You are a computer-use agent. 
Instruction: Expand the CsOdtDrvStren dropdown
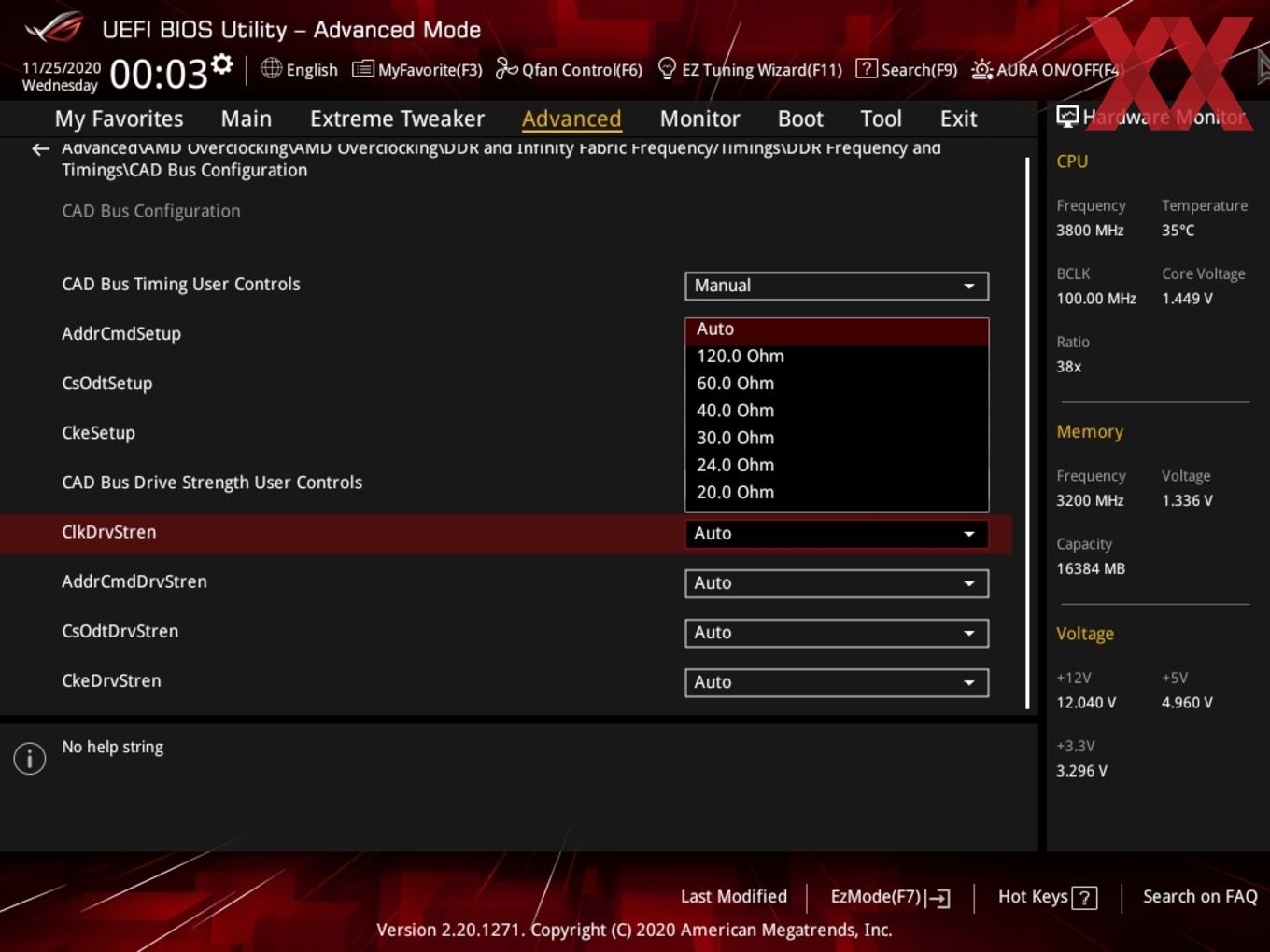click(x=837, y=633)
